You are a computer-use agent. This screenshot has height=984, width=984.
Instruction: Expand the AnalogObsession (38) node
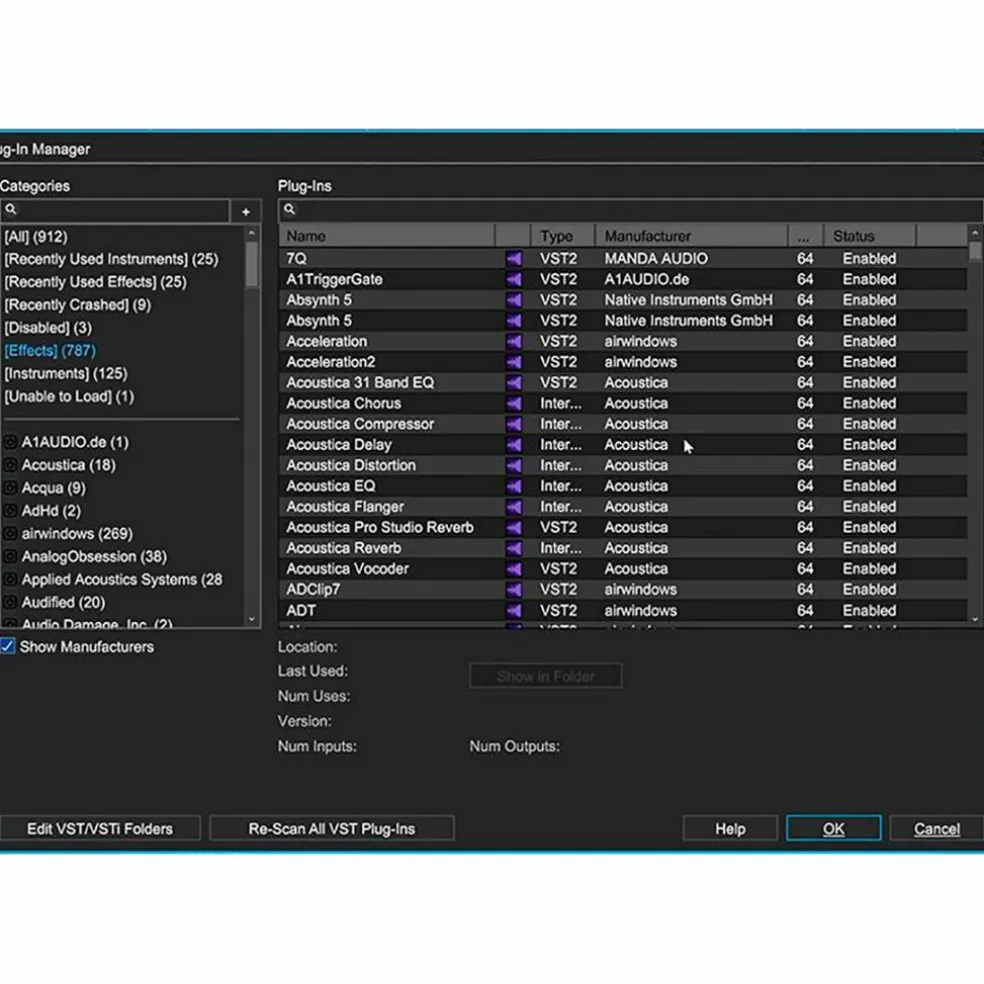pyautogui.click(x=10, y=557)
